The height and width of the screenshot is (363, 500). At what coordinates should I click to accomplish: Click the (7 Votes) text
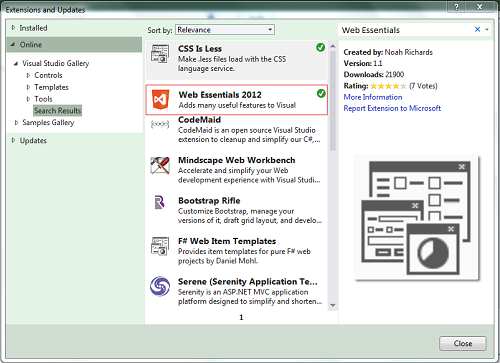click(x=423, y=86)
